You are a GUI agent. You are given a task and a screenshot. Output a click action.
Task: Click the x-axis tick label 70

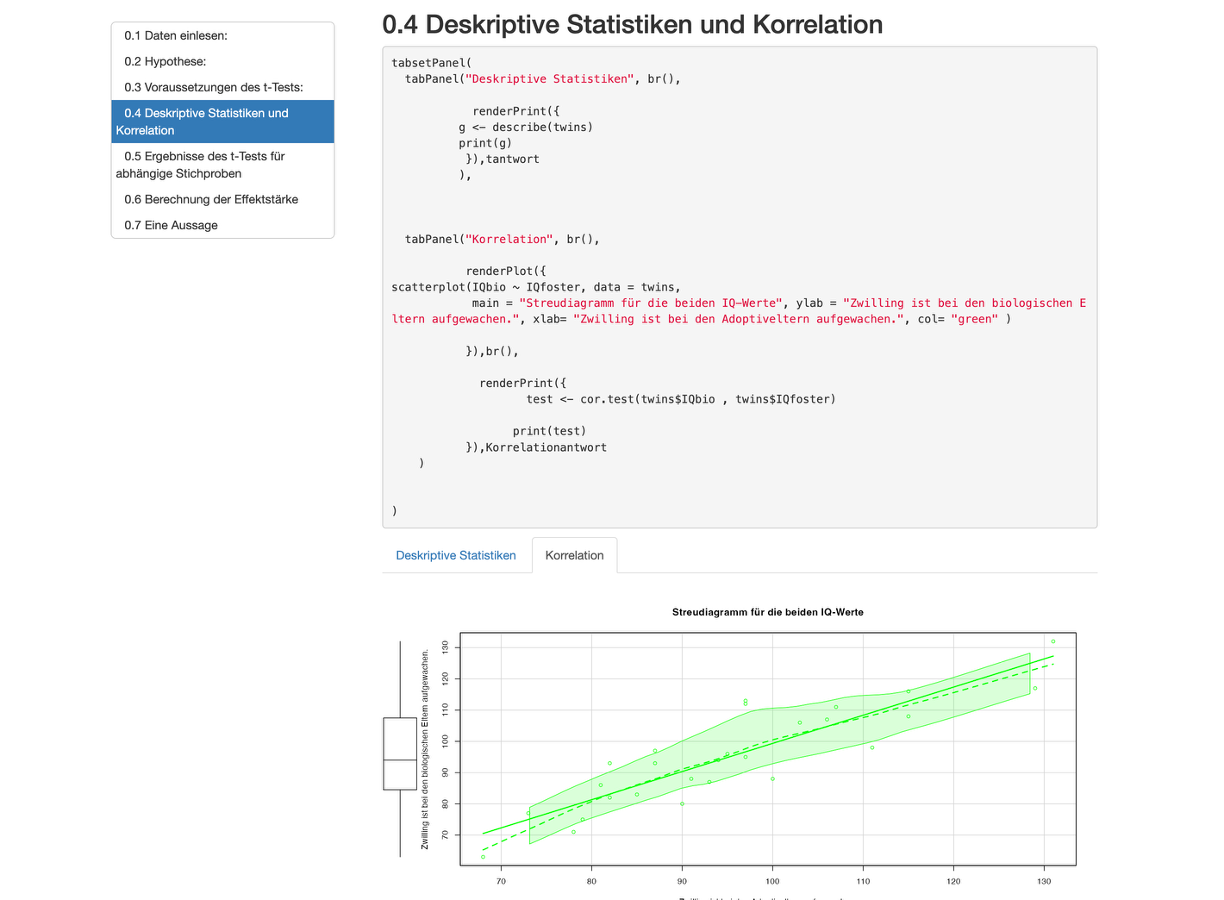pyautogui.click(x=501, y=881)
